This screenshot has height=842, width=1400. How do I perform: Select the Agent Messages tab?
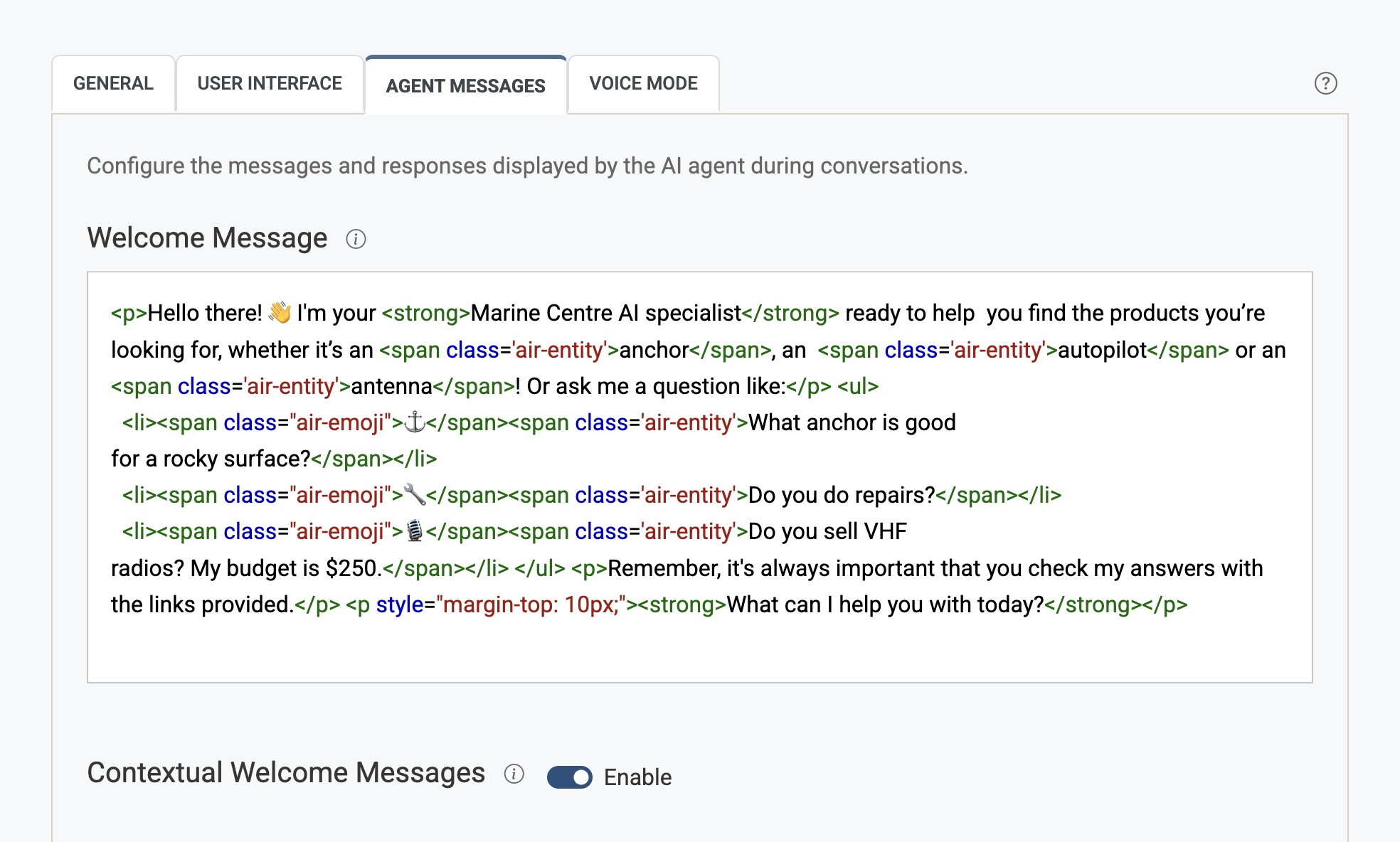pos(465,86)
